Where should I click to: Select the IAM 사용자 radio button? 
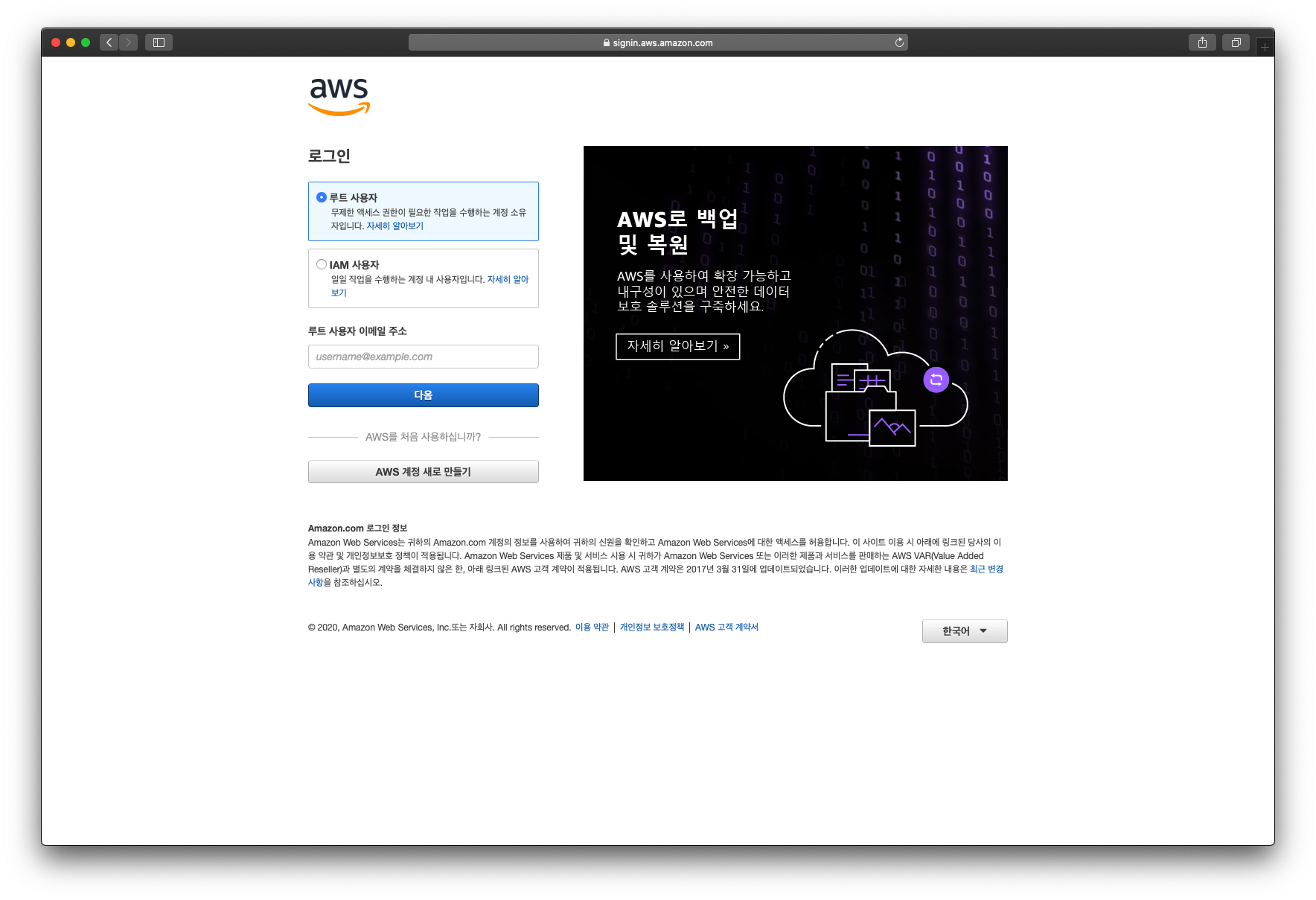[x=322, y=264]
